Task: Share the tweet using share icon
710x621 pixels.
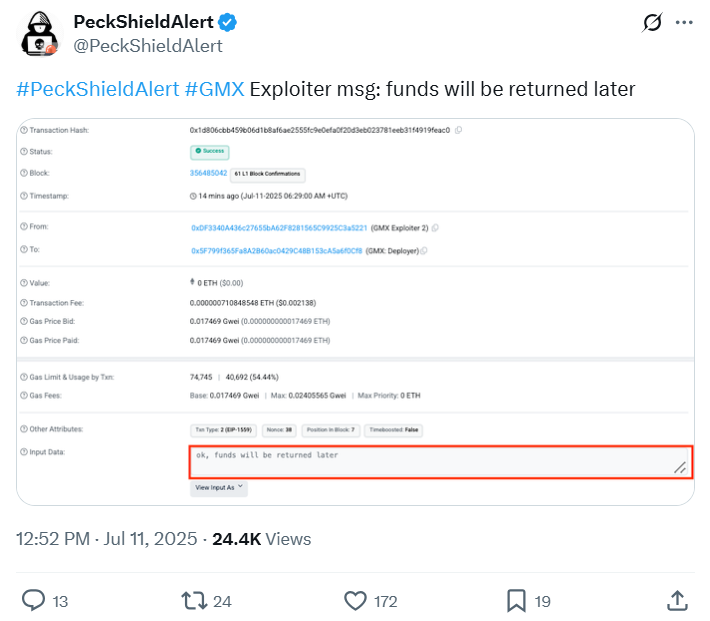Action: pos(676,600)
